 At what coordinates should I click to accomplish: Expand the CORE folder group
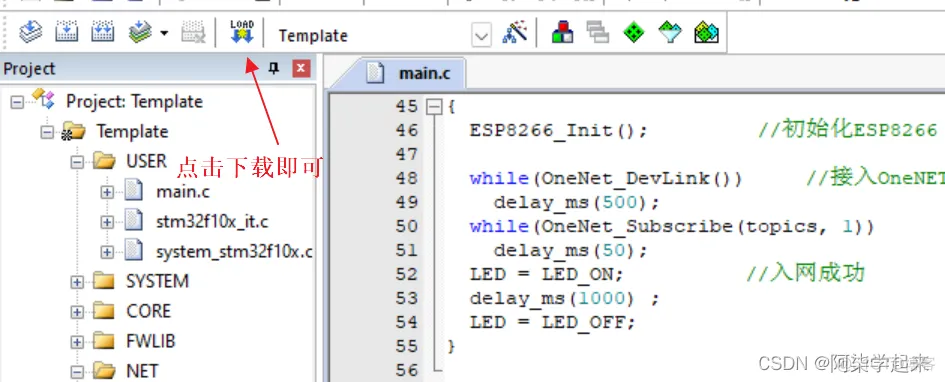pos(77,312)
